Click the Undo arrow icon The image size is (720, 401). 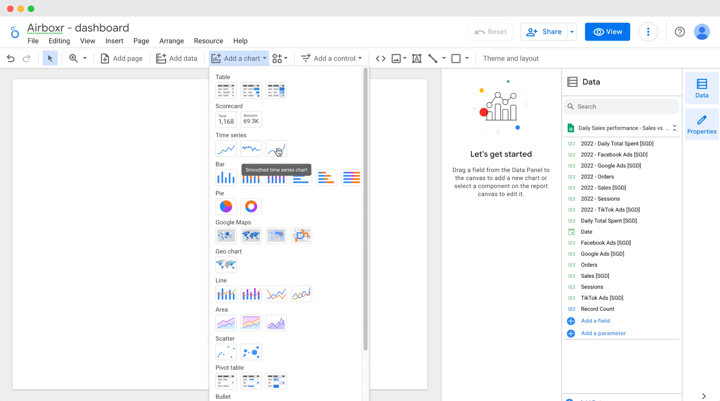tap(11, 58)
